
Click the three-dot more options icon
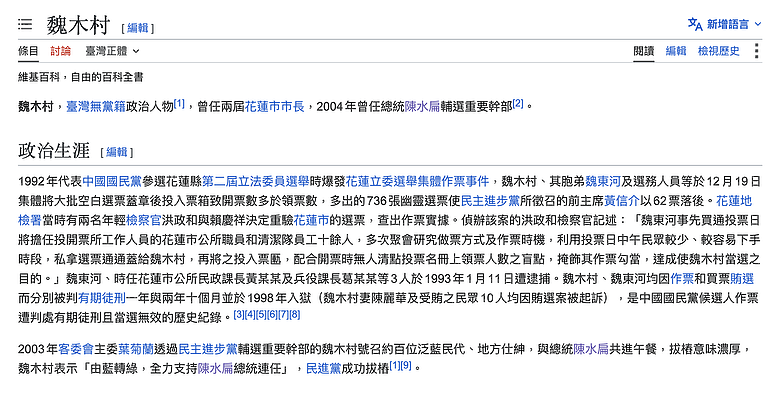pos(756,51)
